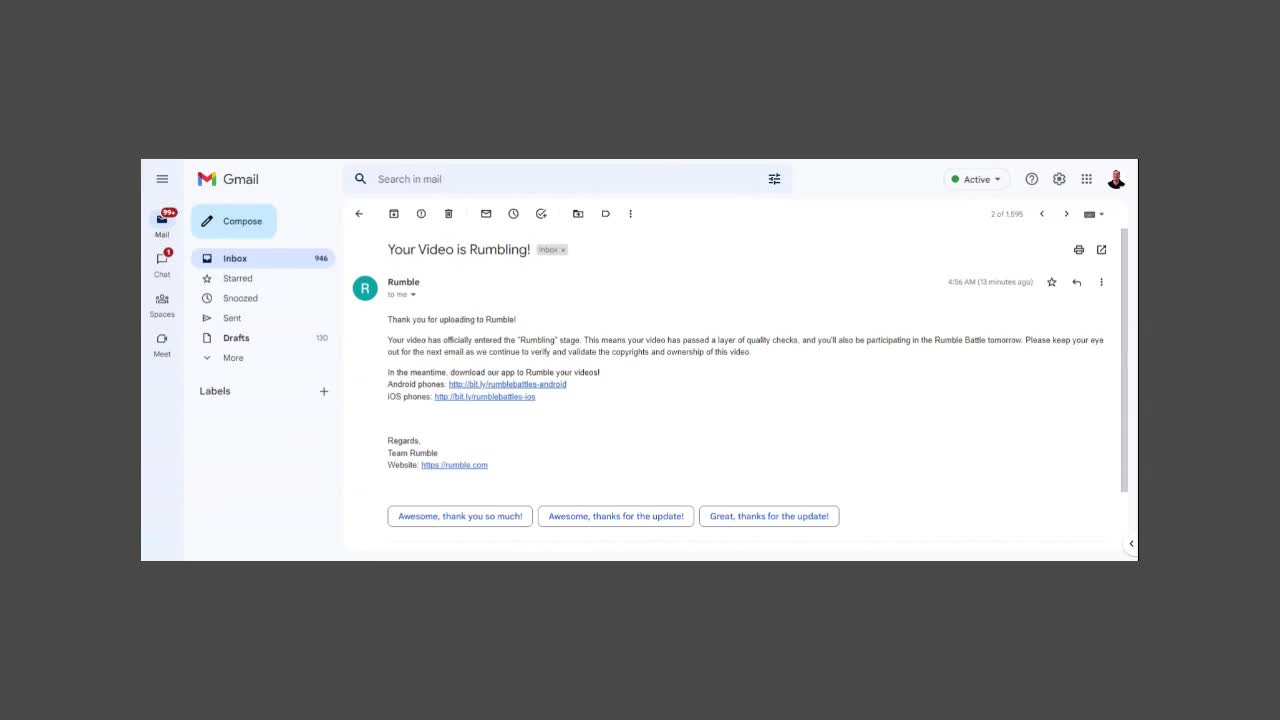Open the Starred folder
This screenshot has width=1280, height=720.
[263, 278]
